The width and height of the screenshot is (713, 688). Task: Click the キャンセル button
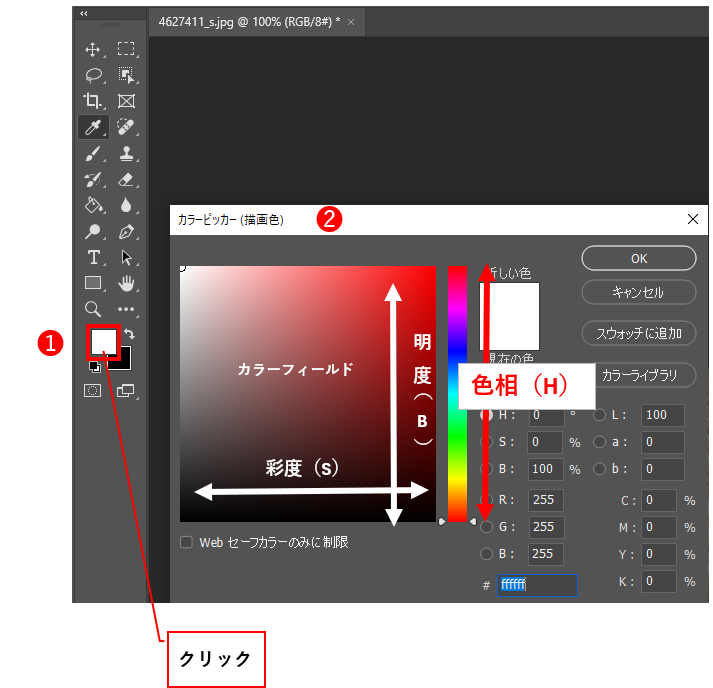638,293
